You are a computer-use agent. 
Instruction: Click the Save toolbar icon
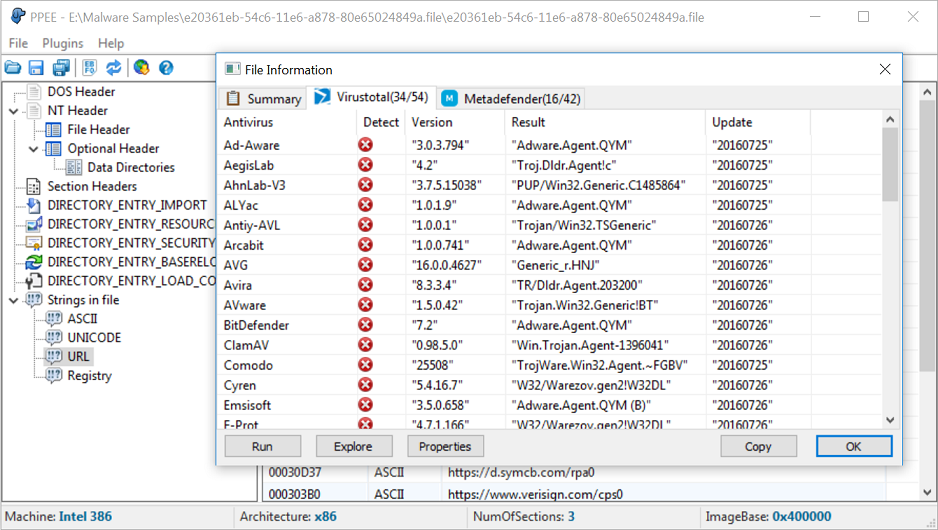click(x=36, y=68)
